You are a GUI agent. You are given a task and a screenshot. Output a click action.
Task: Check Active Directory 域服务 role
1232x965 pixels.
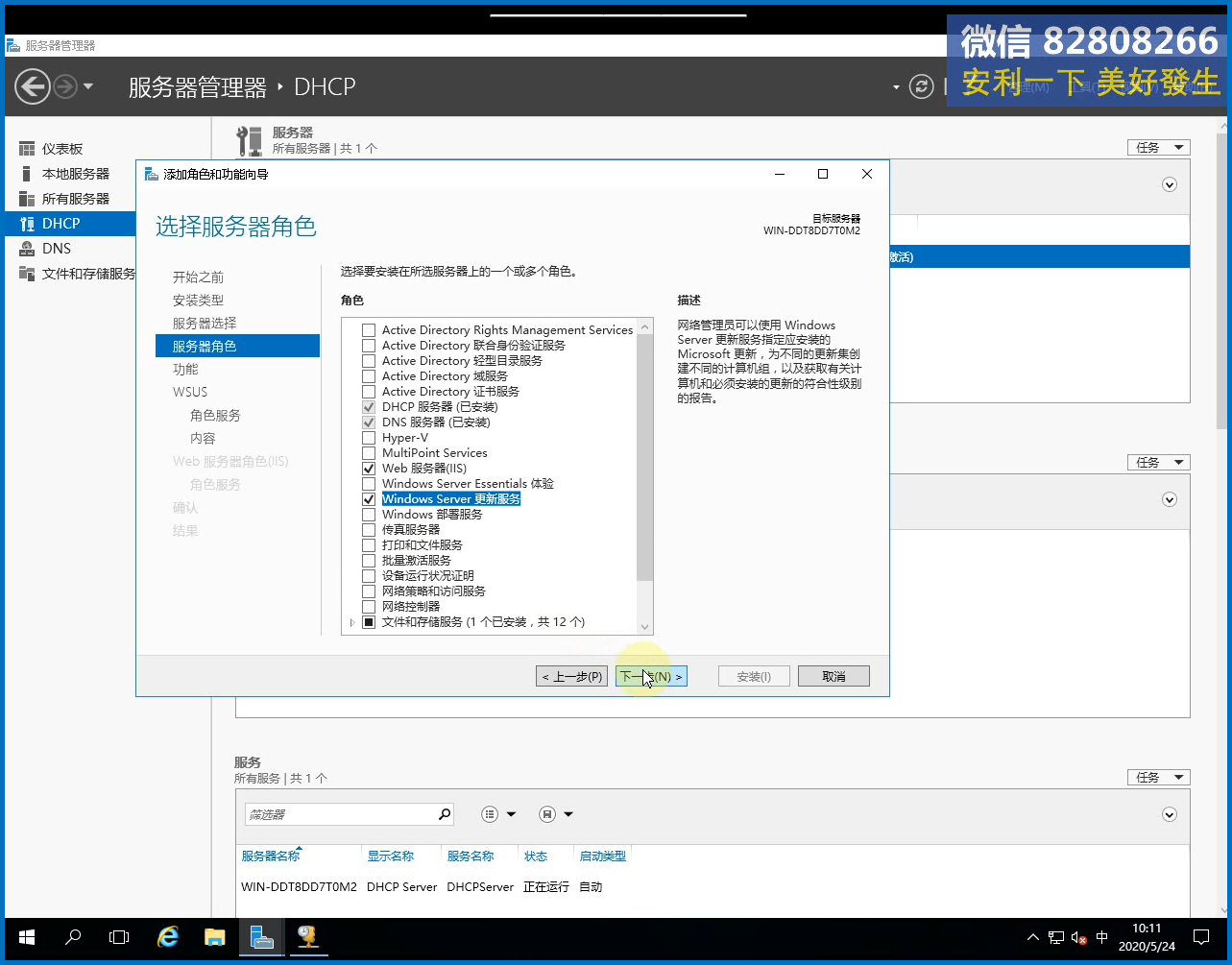point(369,376)
